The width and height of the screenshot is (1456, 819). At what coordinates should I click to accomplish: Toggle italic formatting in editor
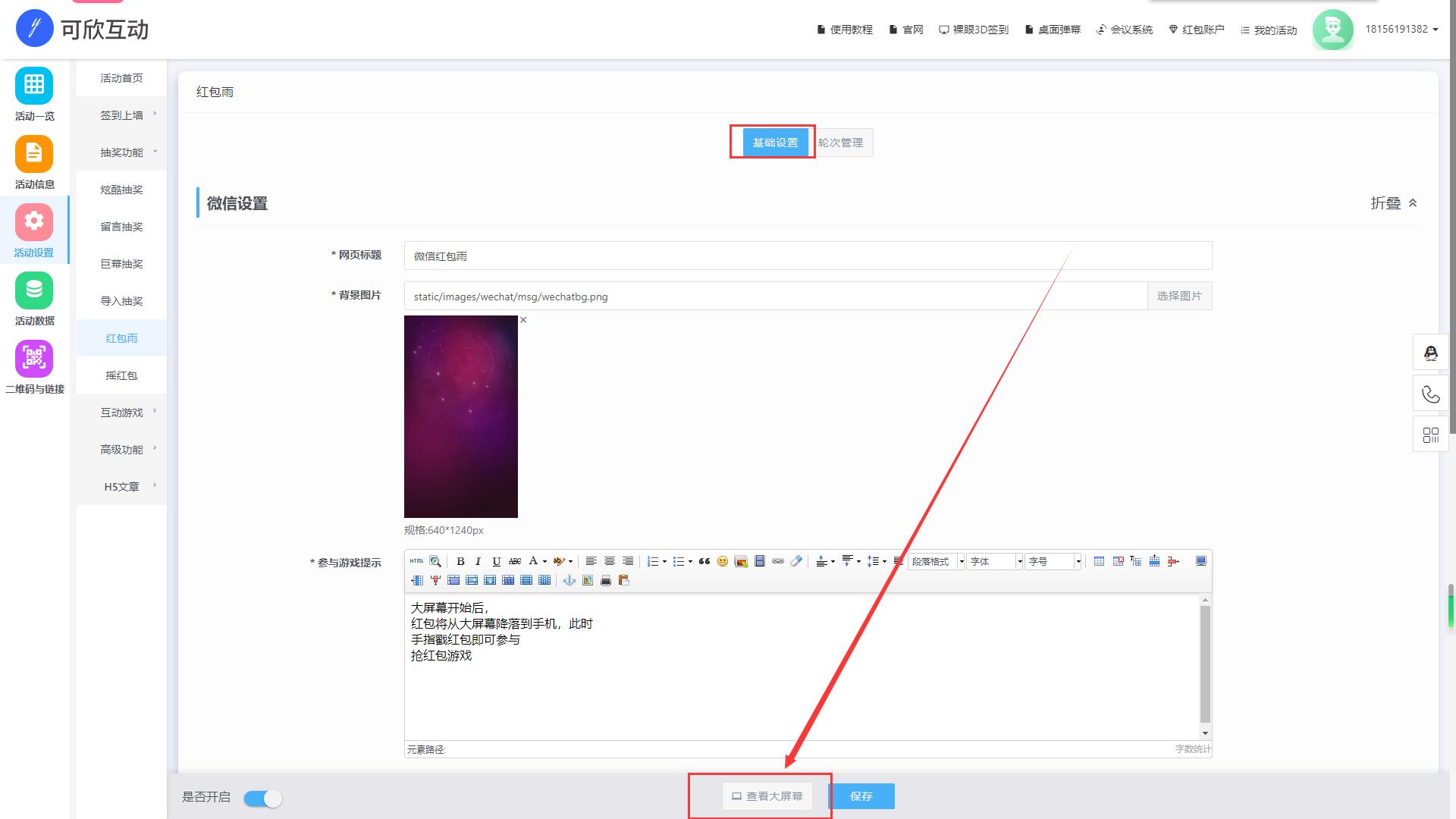pyautogui.click(x=478, y=561)
